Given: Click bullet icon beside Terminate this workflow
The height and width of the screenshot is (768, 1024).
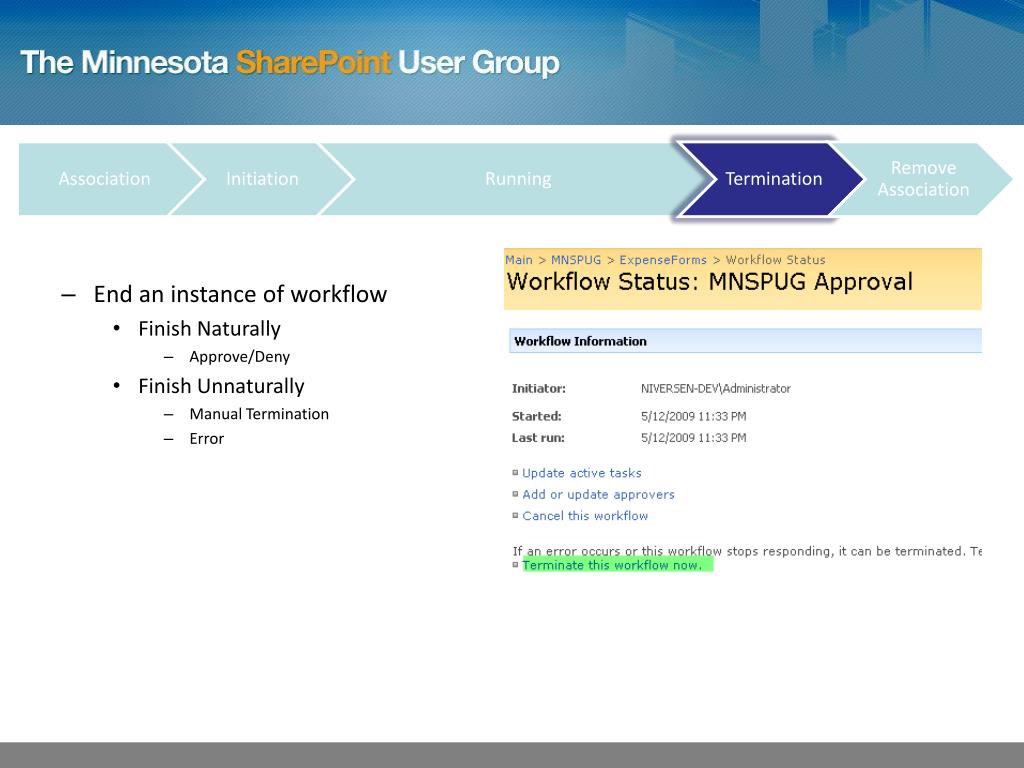Looking at the screenshot, I should tap(515, 565).
